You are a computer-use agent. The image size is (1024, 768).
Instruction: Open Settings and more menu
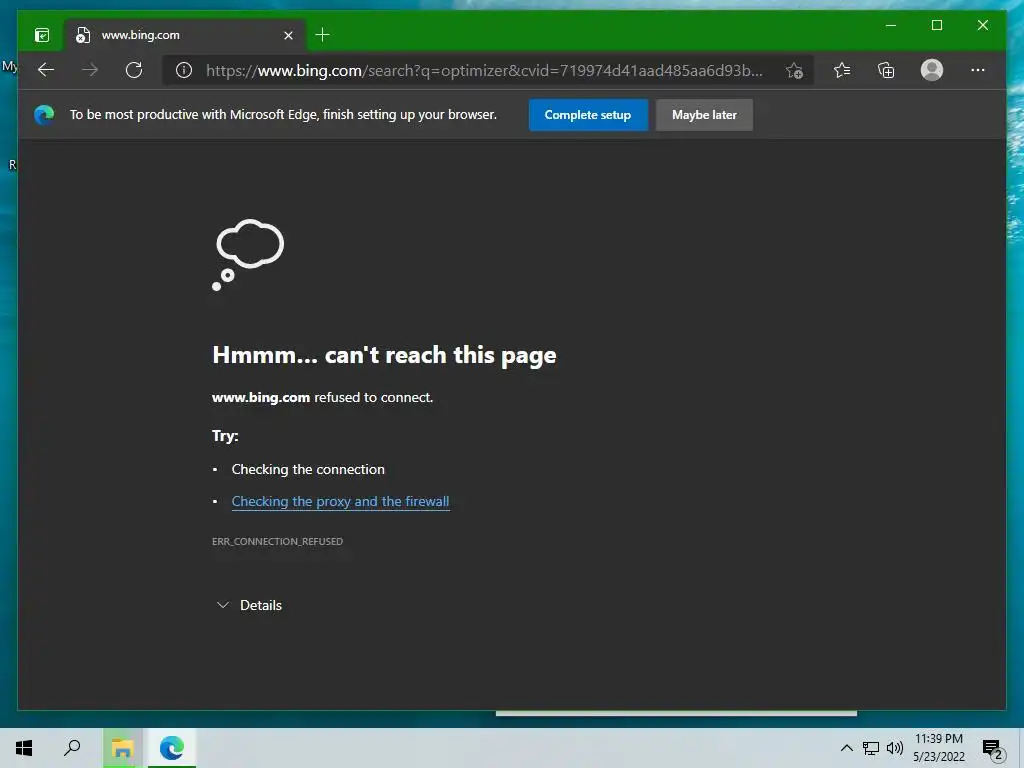(978, 70)
